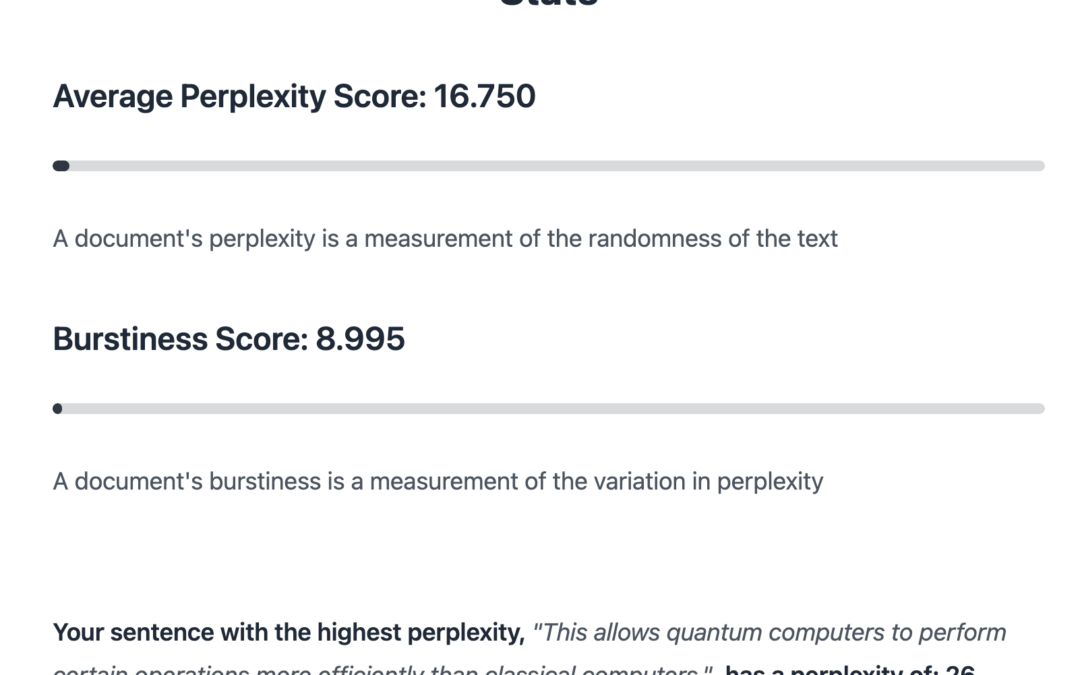This screenshot has height=675, width=1080.
Task: Select the 8.995 burstiness score value
Action: click(361, 339)
